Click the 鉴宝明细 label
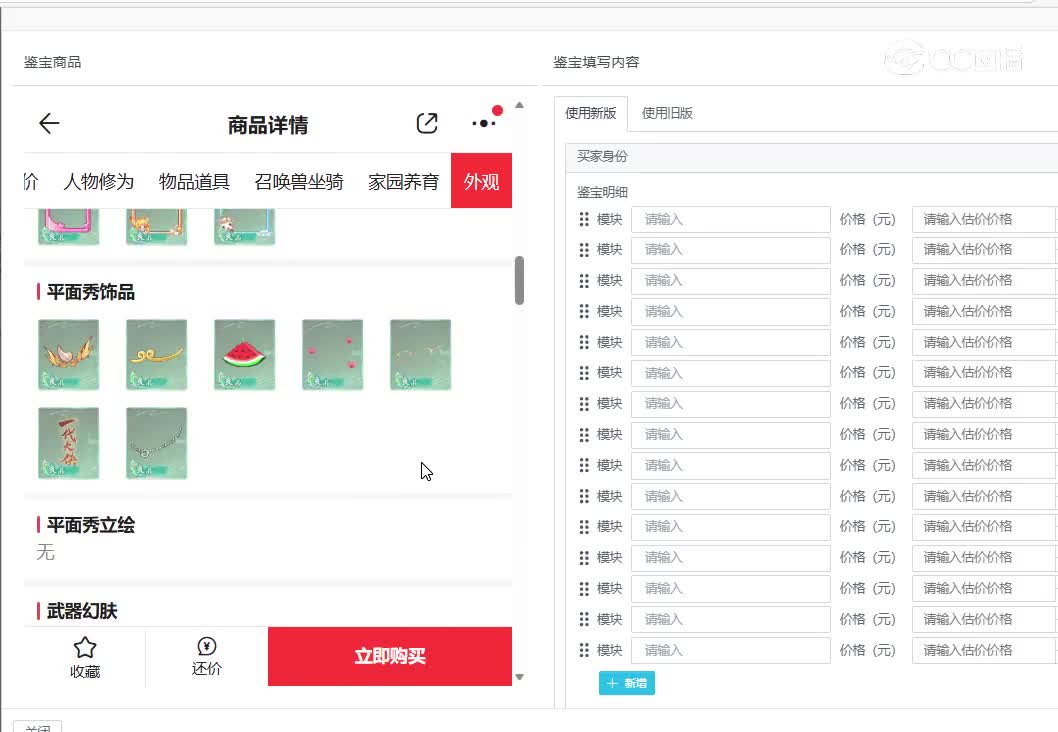This screenshot has width=1058, height=732. (603, 192)
